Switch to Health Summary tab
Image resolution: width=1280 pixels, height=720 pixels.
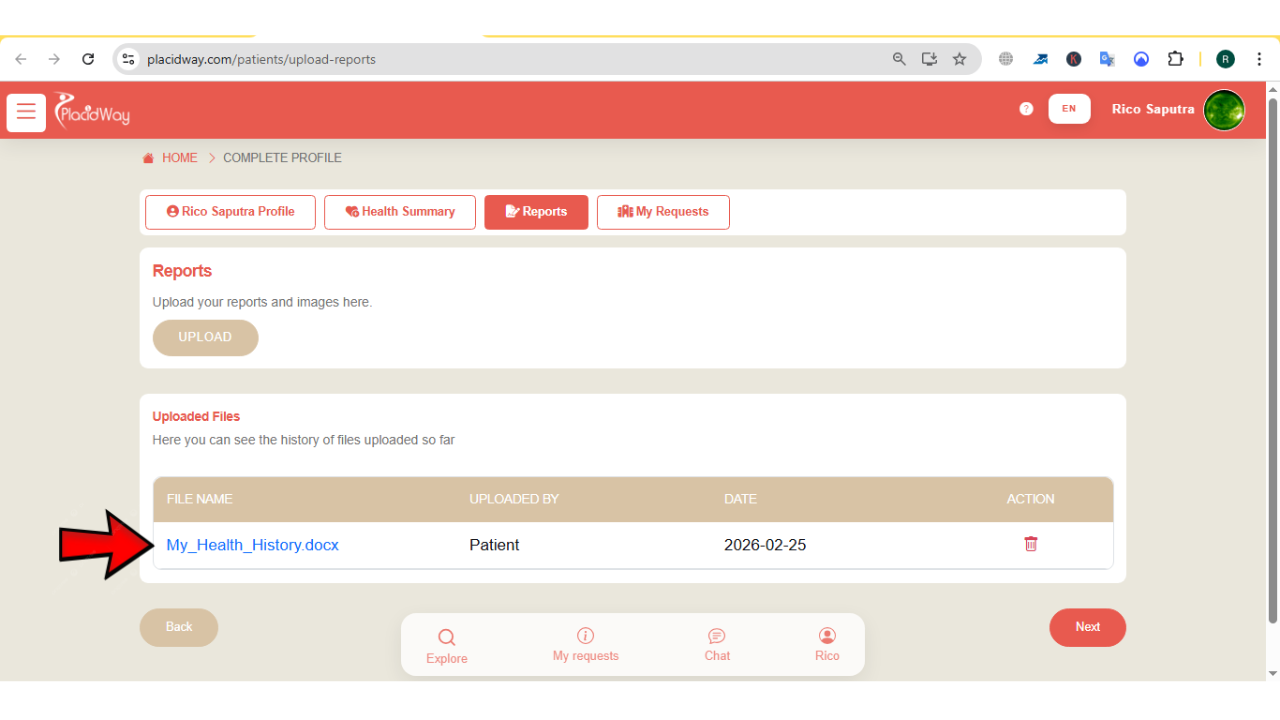click(x=400, y=212)
